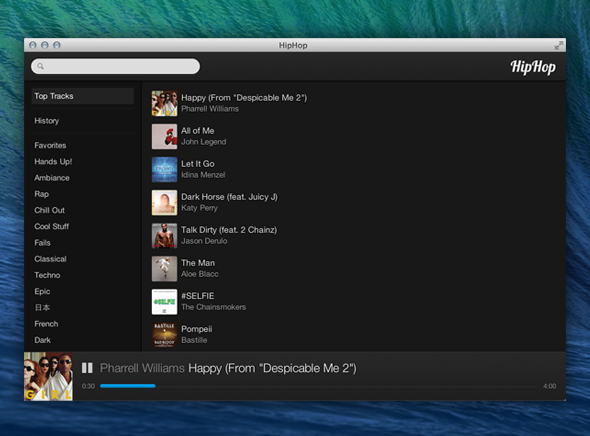
Task: Pause the currently playing track
Action: pyautogui.click(x=87, y=368)
